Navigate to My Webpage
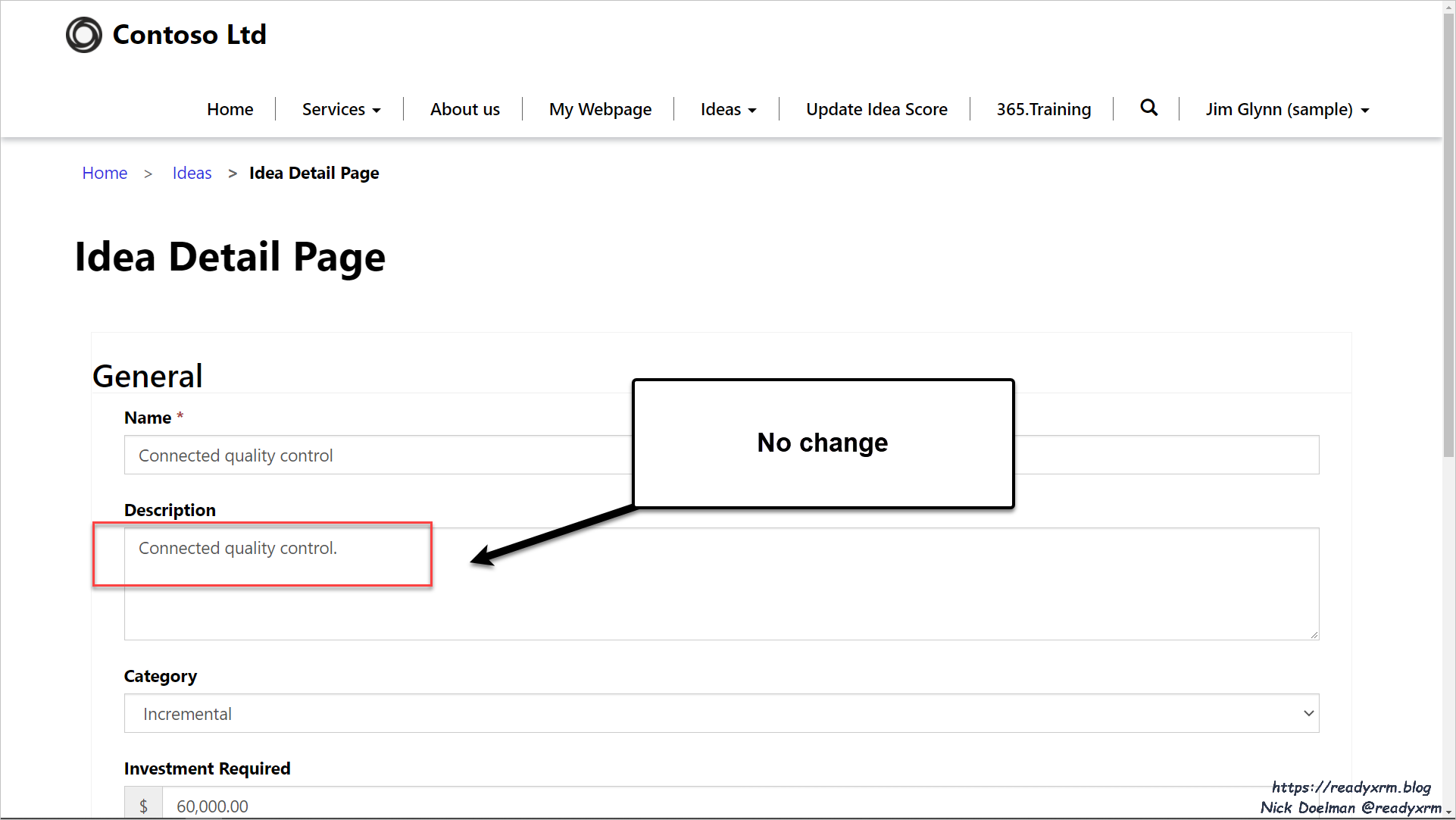This screenshot has width=1456, height=820. point(600,109)
